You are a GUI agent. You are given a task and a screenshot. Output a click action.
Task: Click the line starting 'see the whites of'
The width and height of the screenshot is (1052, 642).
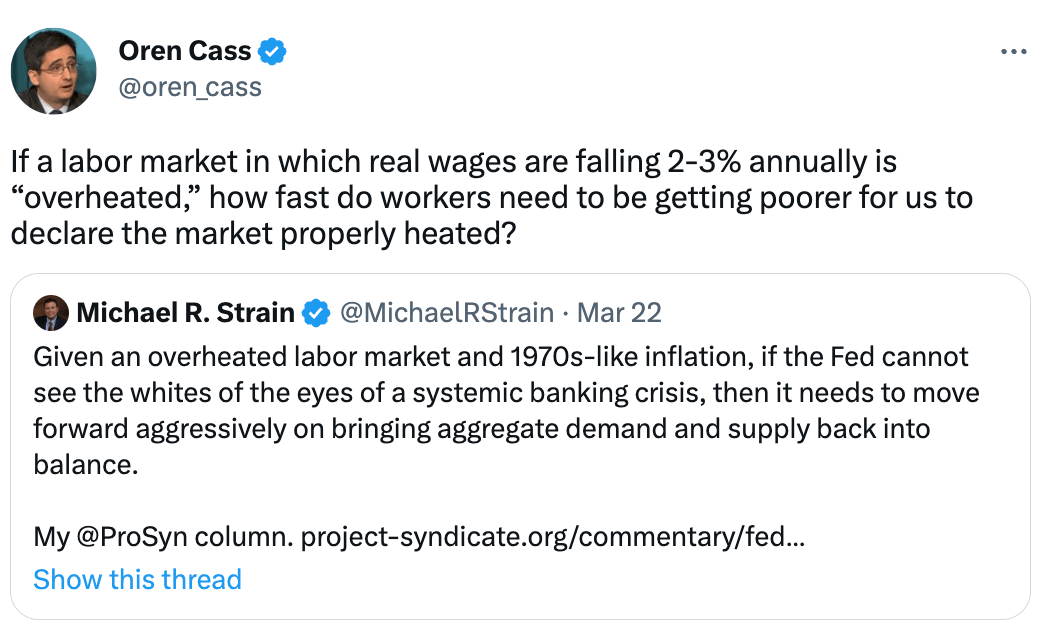pos(506,393)
